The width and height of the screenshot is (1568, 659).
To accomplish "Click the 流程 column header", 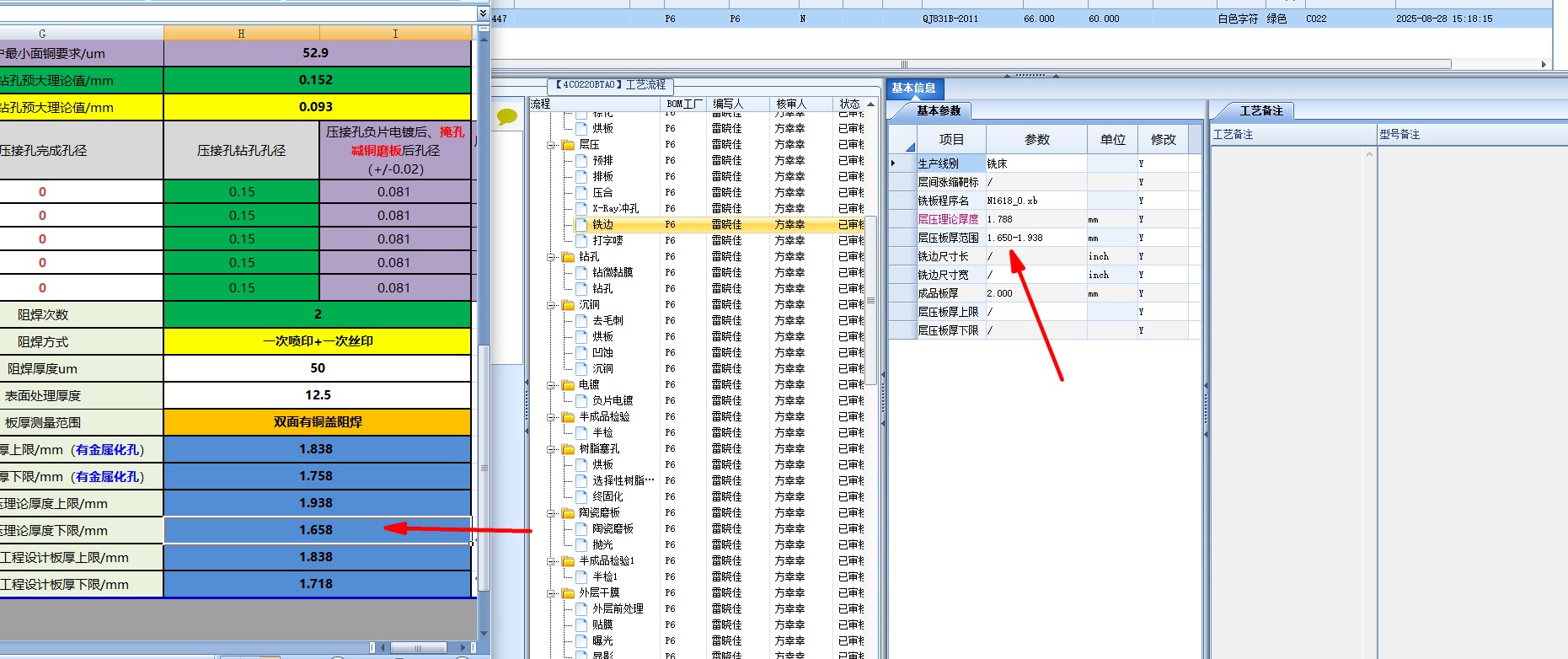I will click(595, 104).
